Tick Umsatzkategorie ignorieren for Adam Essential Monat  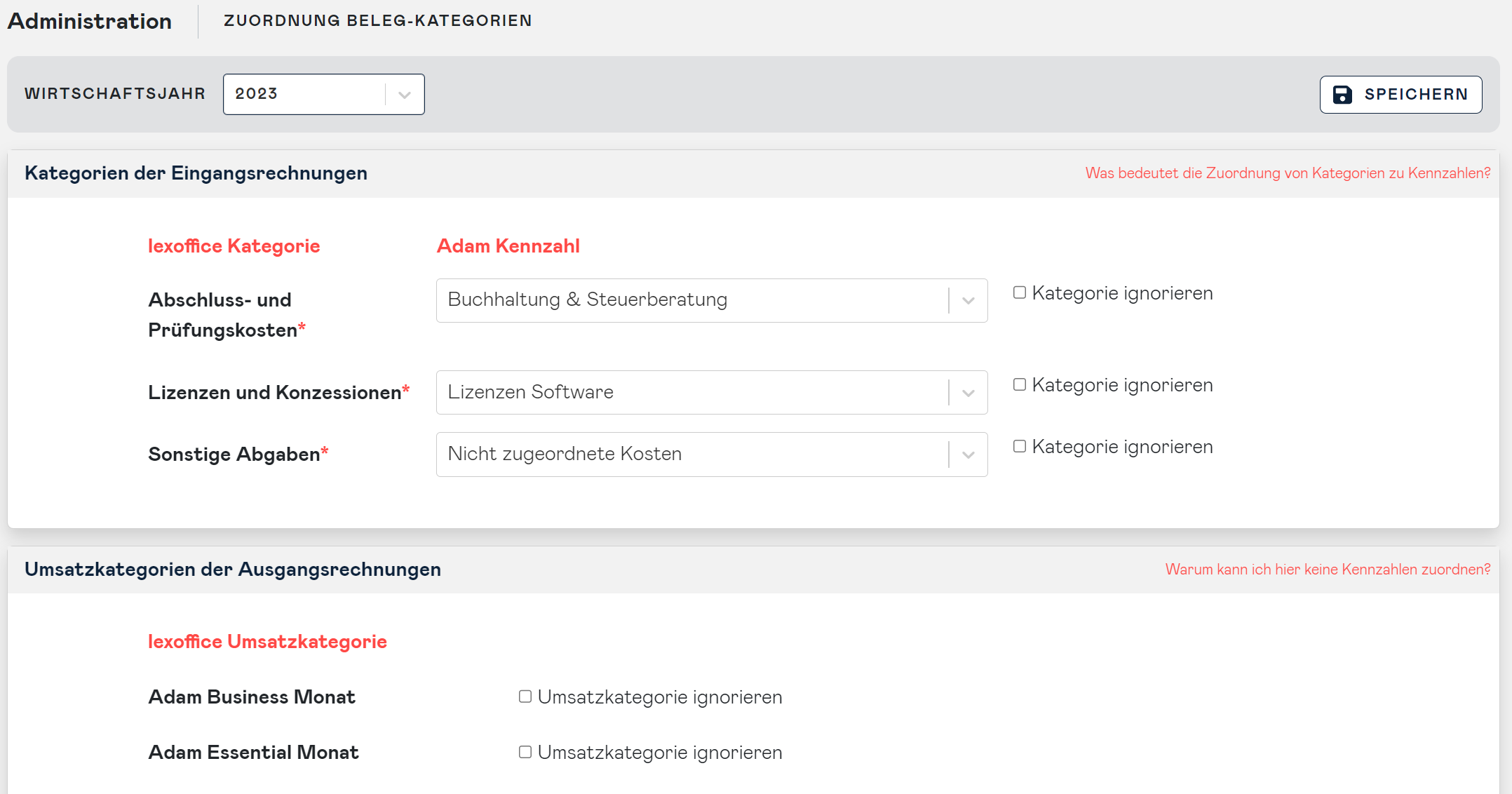click(x=525, y=752)
